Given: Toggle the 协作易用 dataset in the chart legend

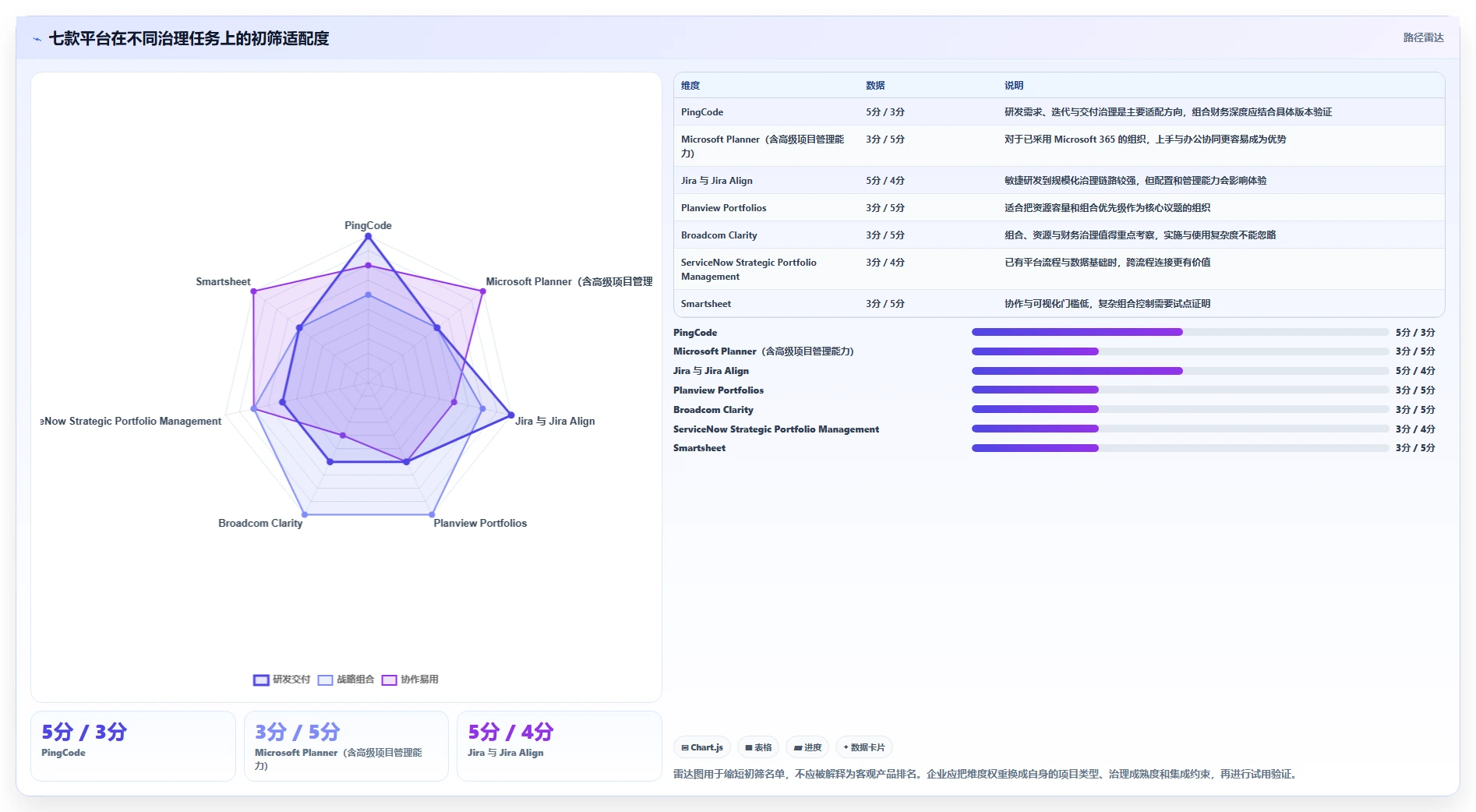Looking at the screenshot, I should 410,680.
